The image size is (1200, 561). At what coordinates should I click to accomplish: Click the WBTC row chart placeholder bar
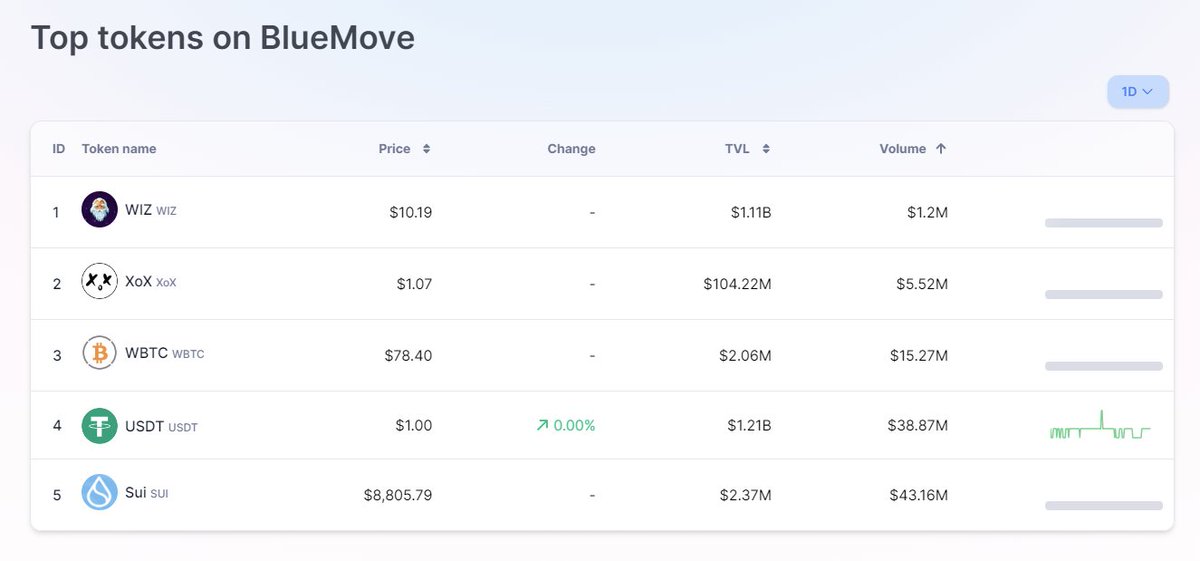point(1104,367)
